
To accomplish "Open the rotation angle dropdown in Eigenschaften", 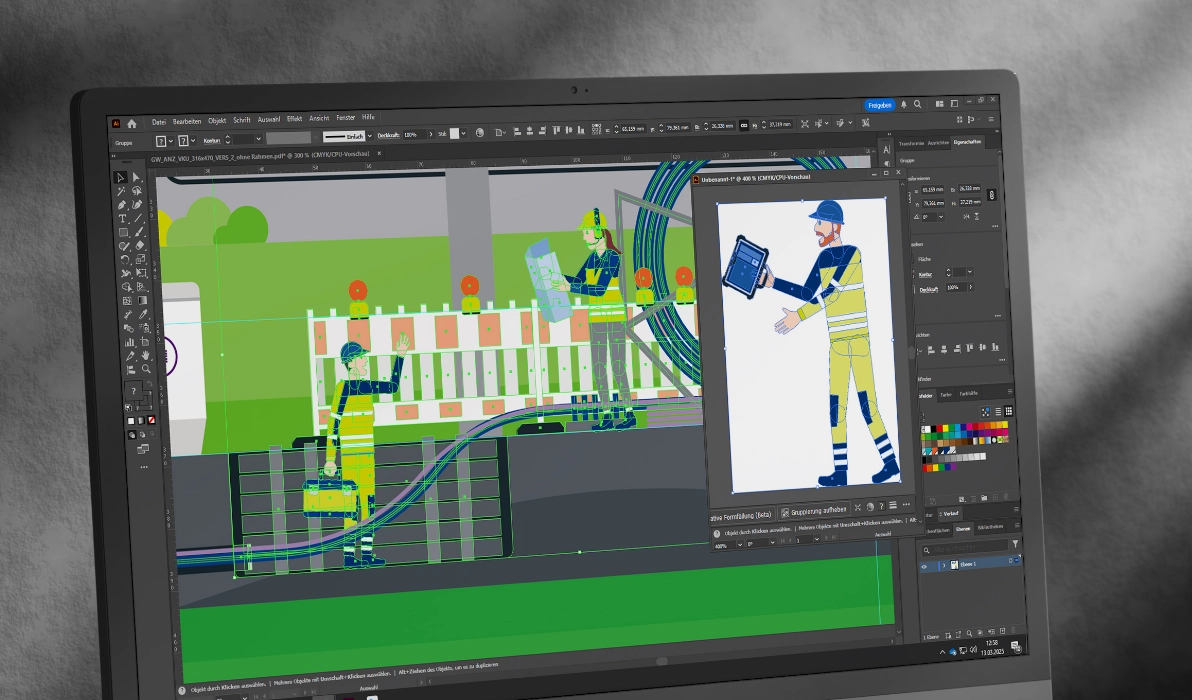I will [x=941, y=217].
